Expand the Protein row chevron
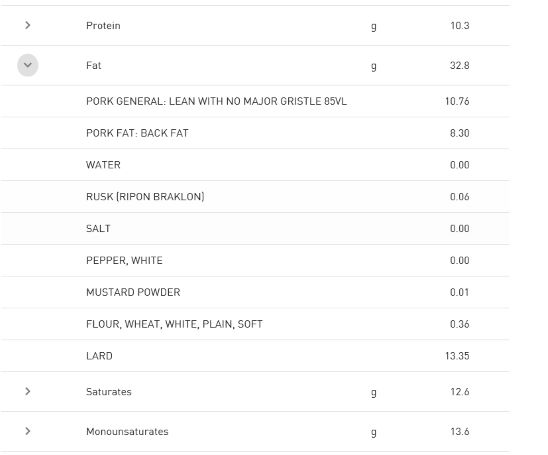The width and height of the screenshot is (548, 455). pyautogui.click(x=28, y=25)
